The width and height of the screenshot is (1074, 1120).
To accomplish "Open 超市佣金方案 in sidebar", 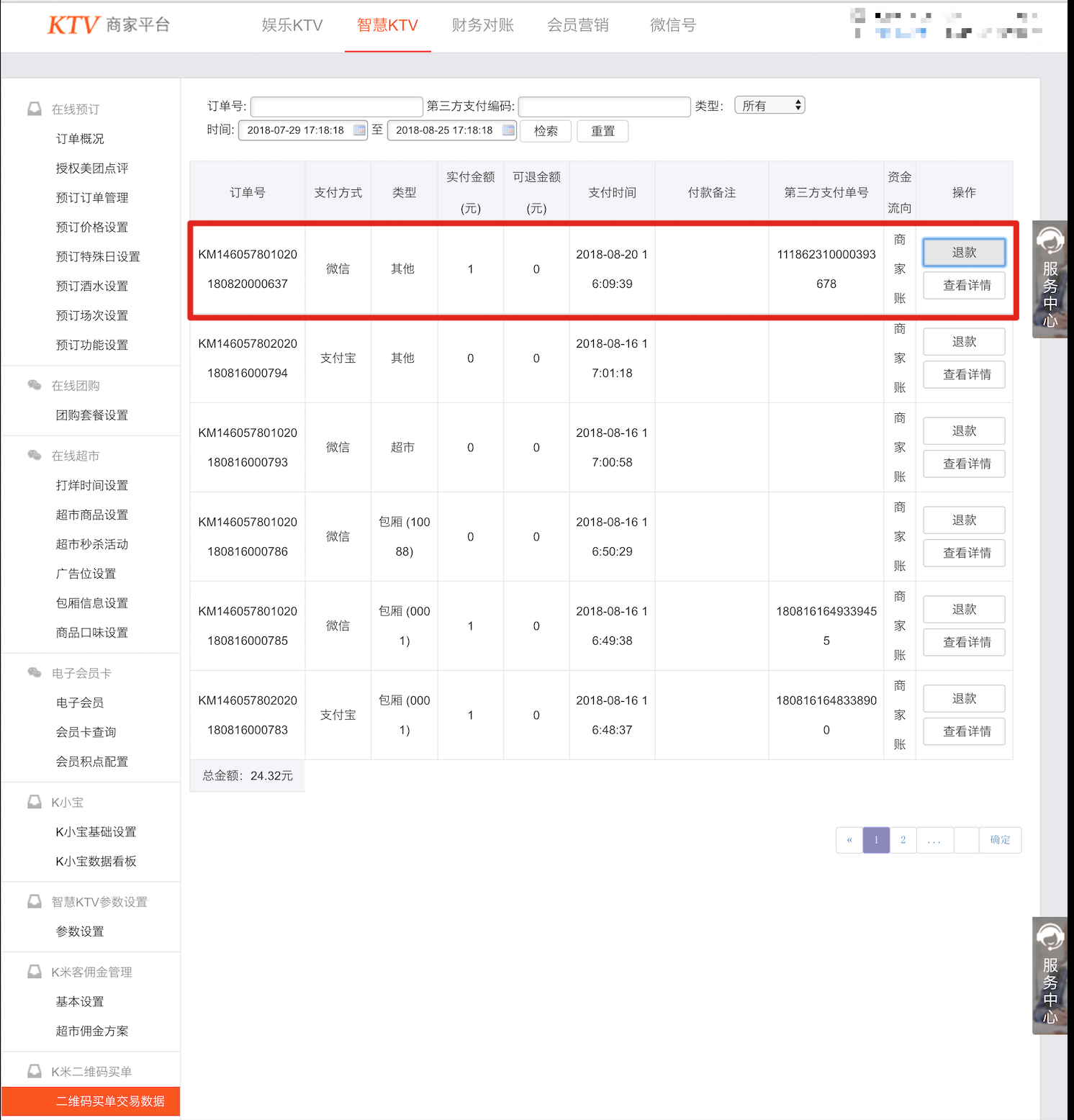I will tap(92, 1031).
